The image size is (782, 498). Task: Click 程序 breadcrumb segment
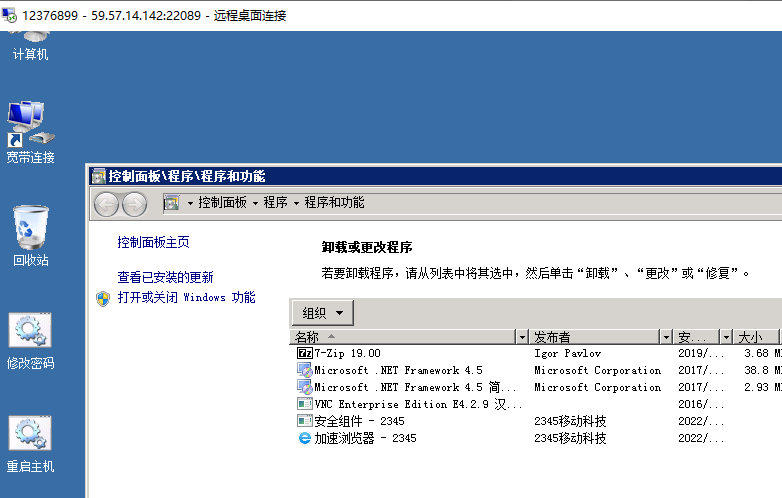pyautogui.click(x=276, y=202)
